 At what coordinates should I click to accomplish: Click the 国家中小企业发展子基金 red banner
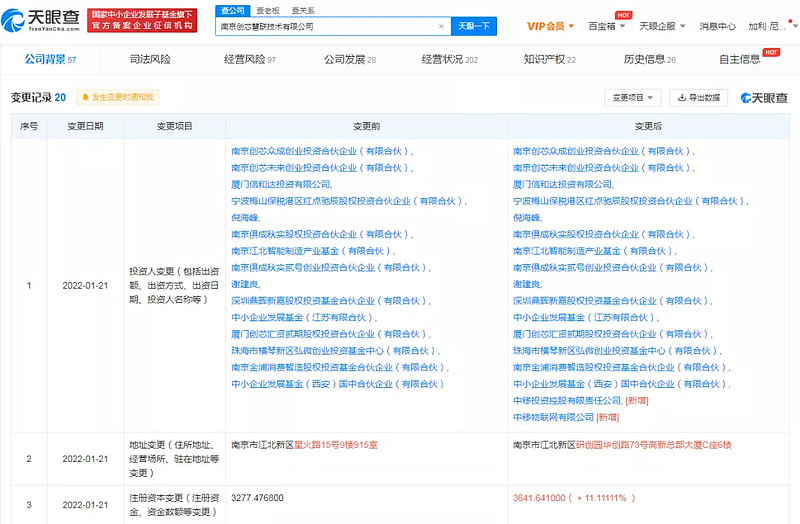pos(142,20)
